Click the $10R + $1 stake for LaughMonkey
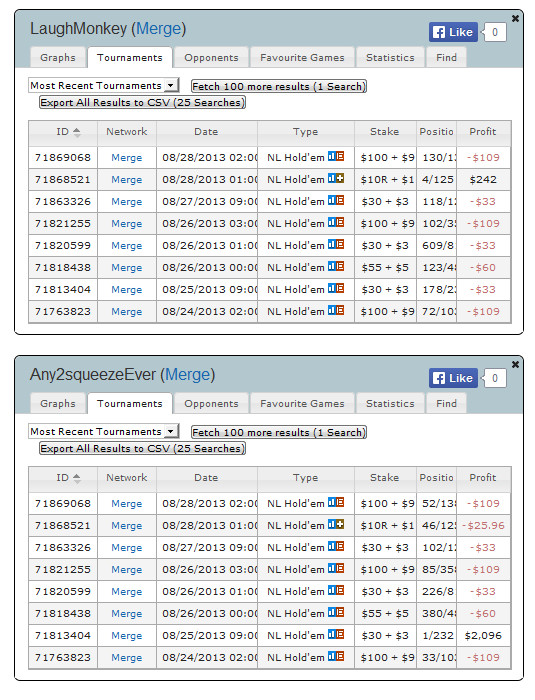 coord(385,179)
